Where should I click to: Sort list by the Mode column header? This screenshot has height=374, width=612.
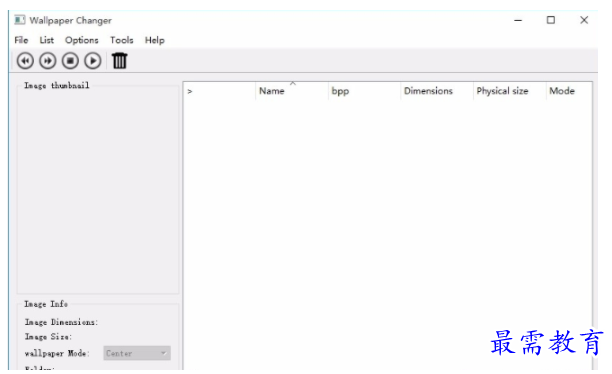coord(569,91)
